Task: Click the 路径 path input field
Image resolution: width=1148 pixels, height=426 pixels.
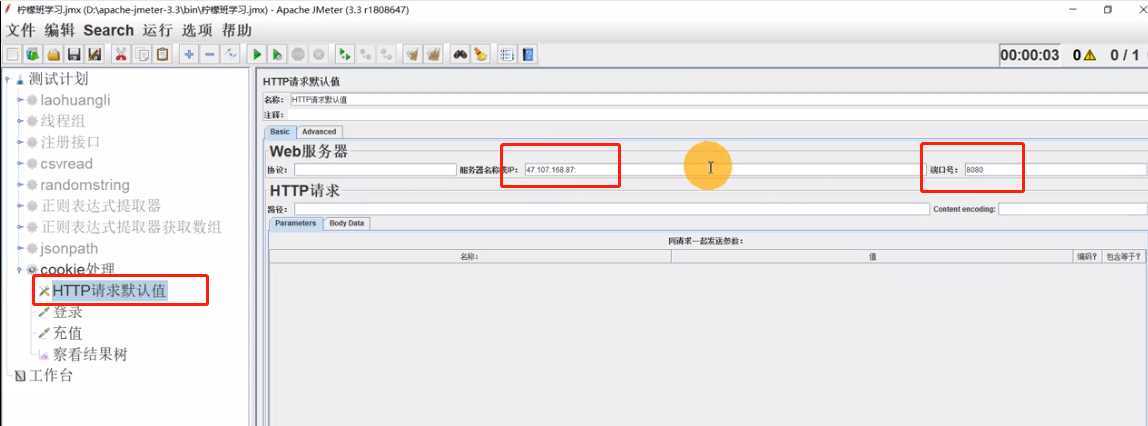Action: tap(611, 209)
